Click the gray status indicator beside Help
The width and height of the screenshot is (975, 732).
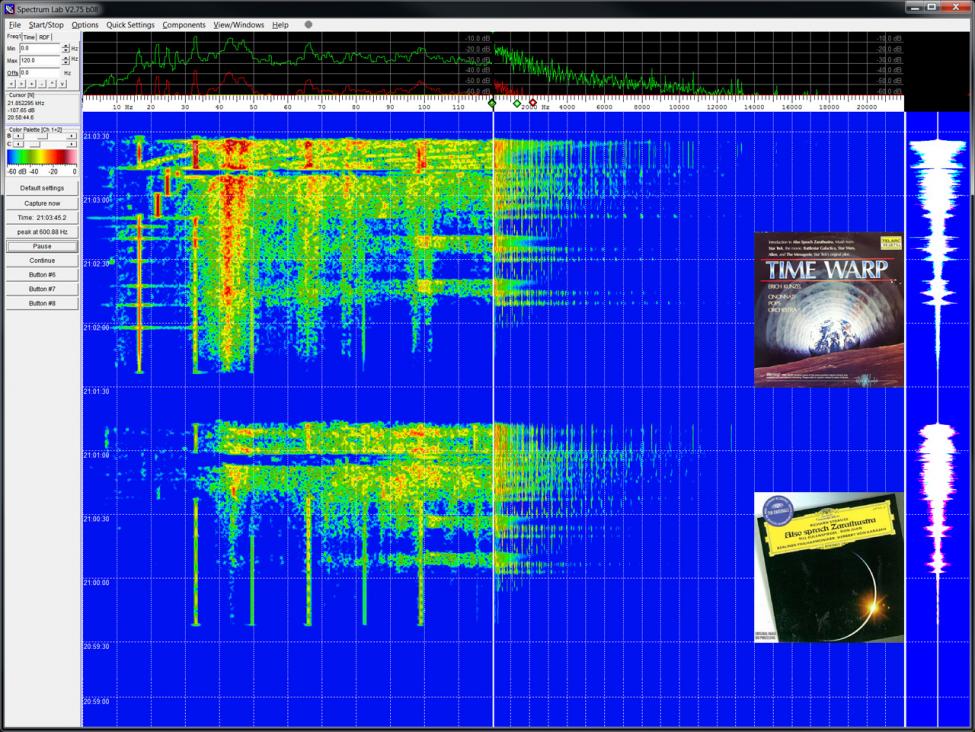click(308, 24)
